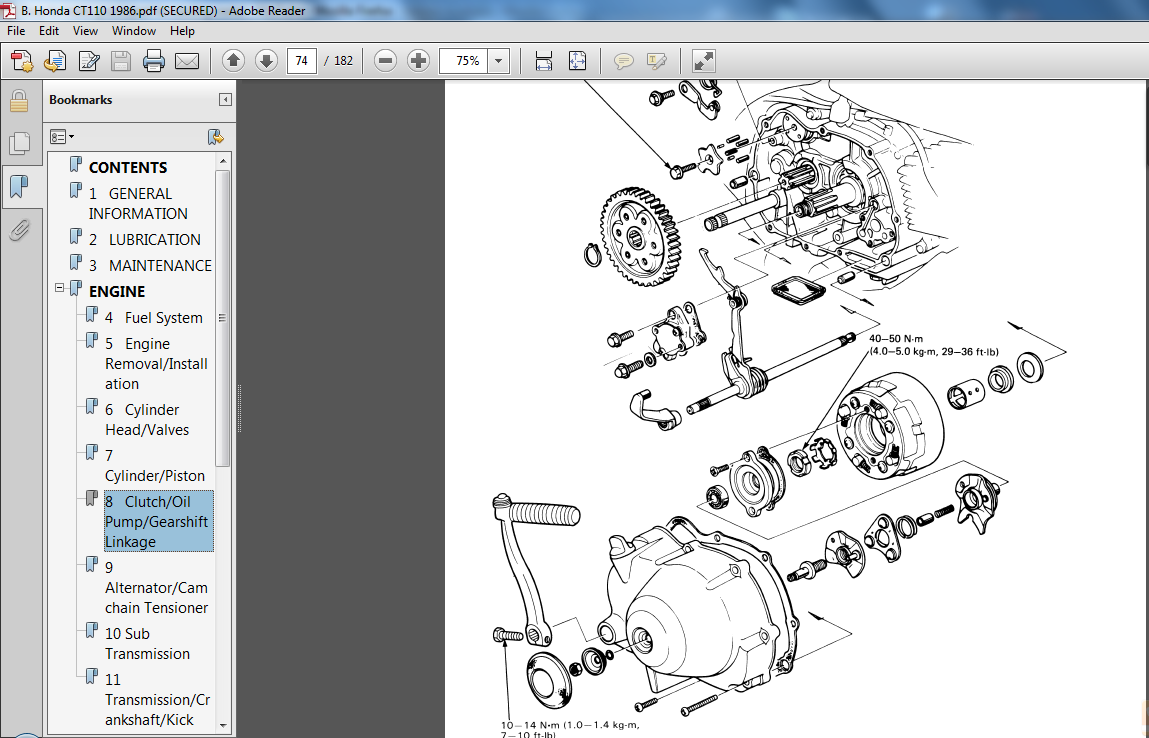Image resolution: width=1149 pixels, height=738 pixels.
Task: Select the 3 MAINTENANCE bookmark
Action: point(150,265)
